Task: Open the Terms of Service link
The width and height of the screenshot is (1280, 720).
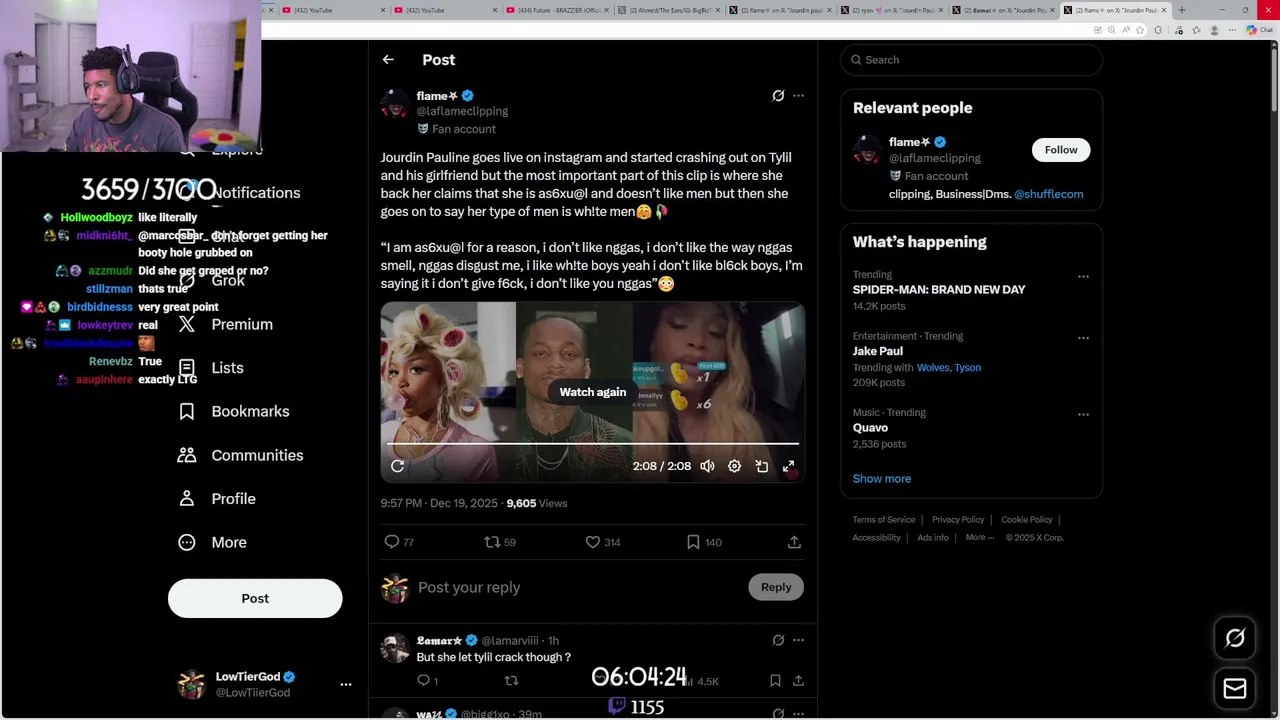Action: 884,520
